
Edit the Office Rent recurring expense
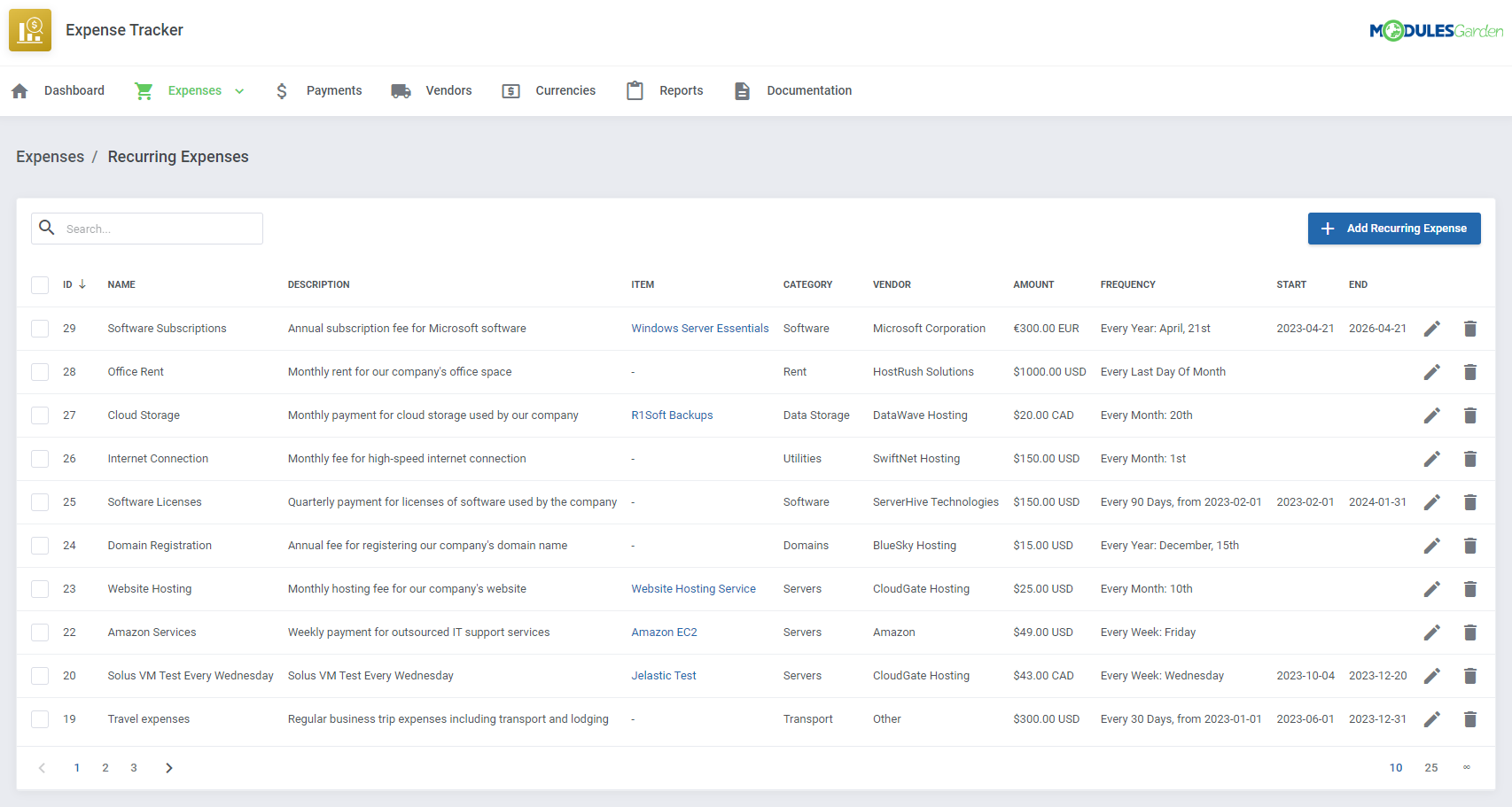pos(1432,371)
